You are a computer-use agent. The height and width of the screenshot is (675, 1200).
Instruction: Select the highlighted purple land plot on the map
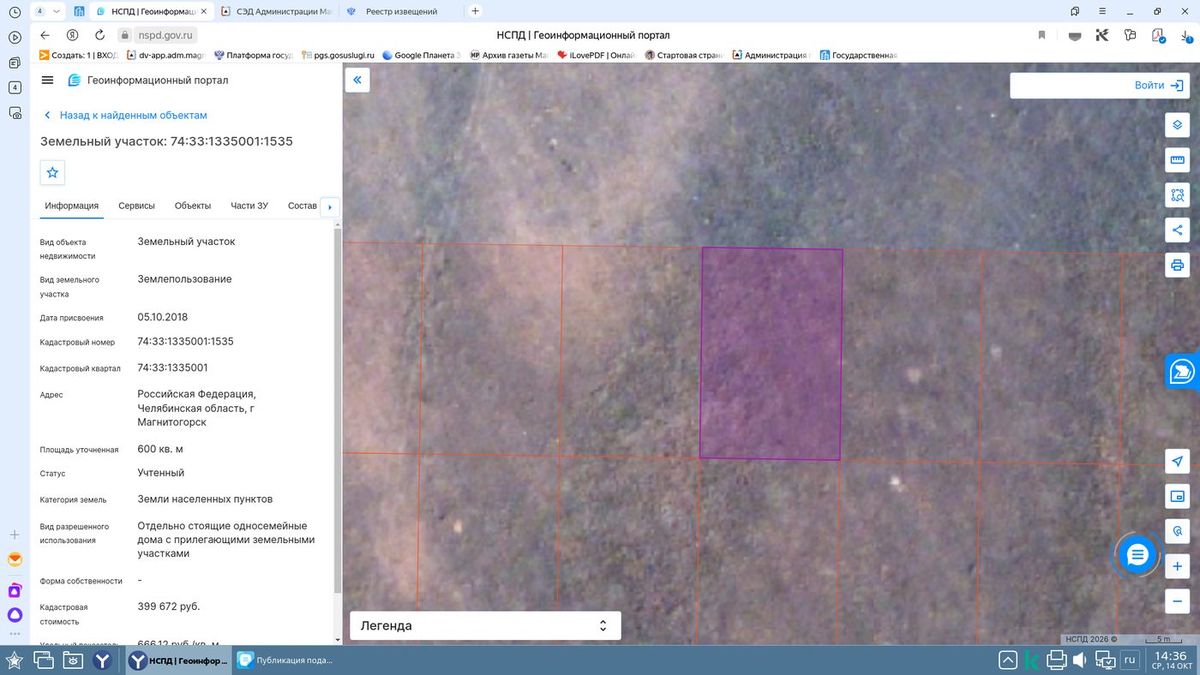[x=771, y=353]
